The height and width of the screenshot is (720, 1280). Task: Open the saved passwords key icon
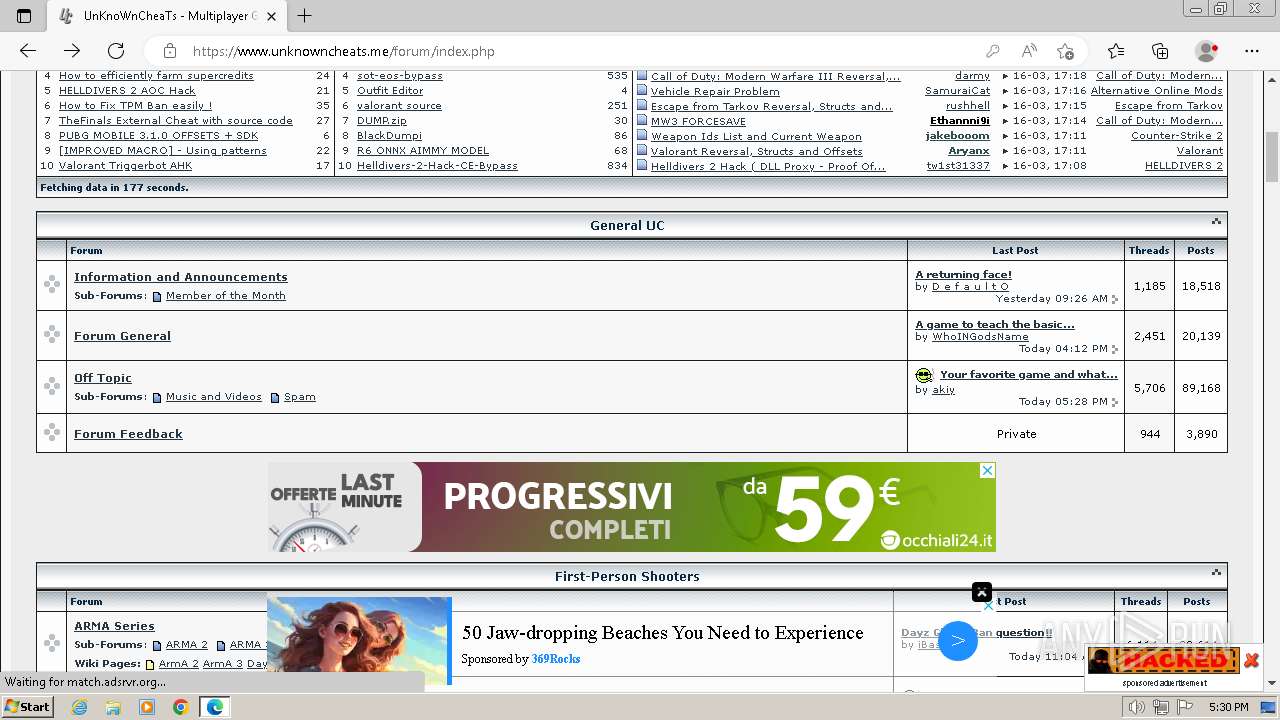tap(992, 51)
